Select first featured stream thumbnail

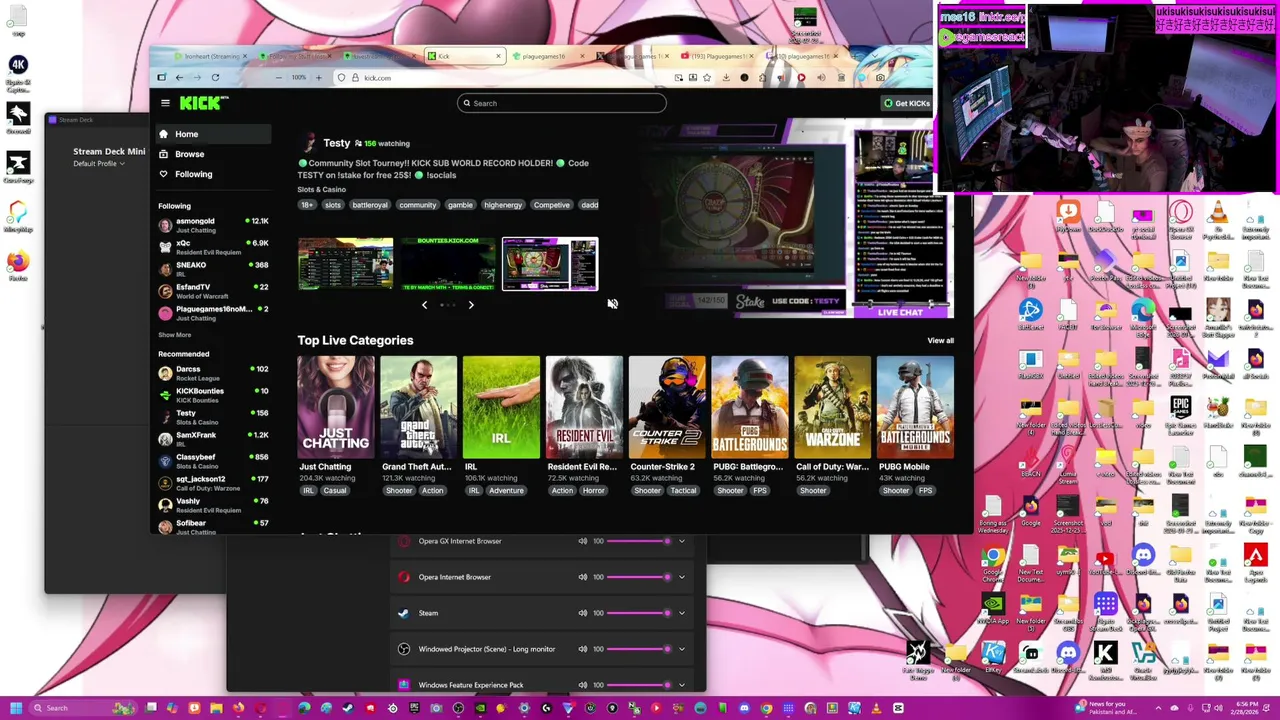click(x=345, y=264)
